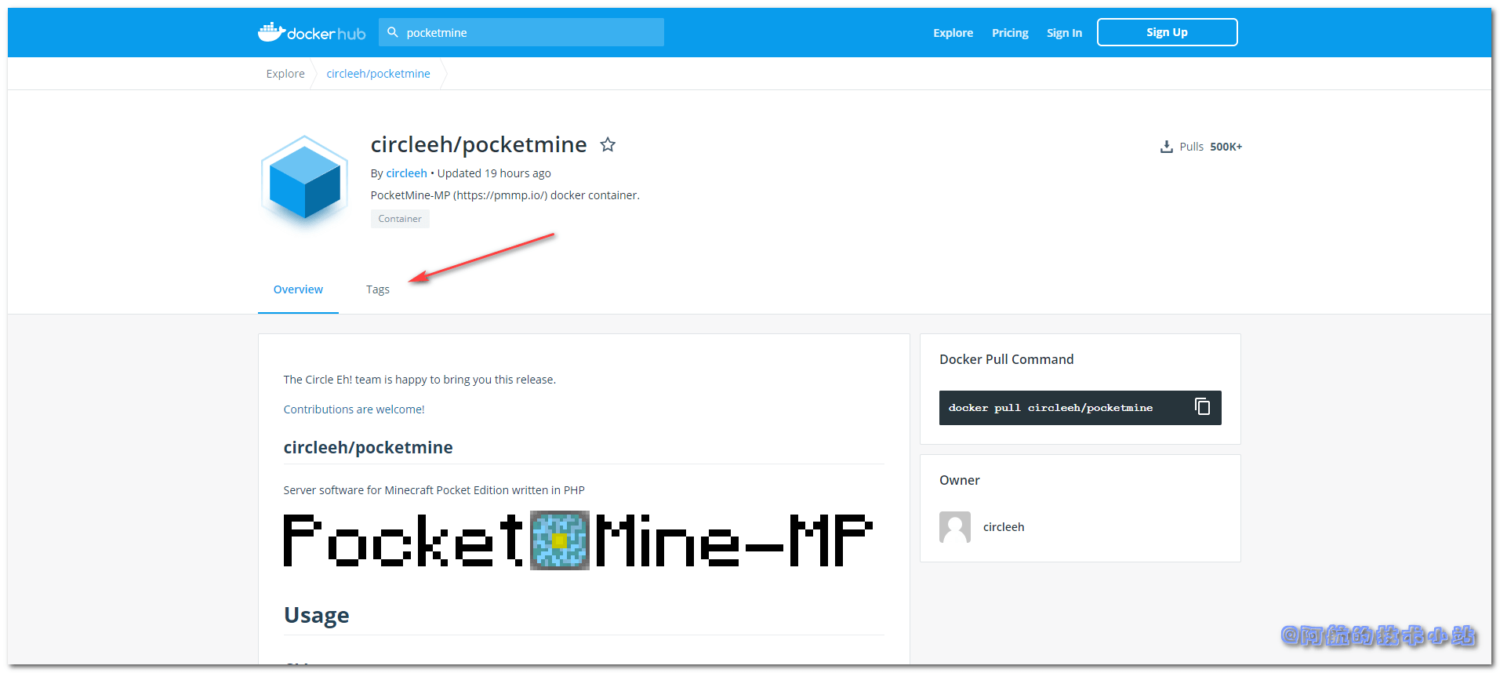Image resolution: width=1500 pixels, height=673 pixels.
Task: Click the Container label badge
Action: pos(400,218)
